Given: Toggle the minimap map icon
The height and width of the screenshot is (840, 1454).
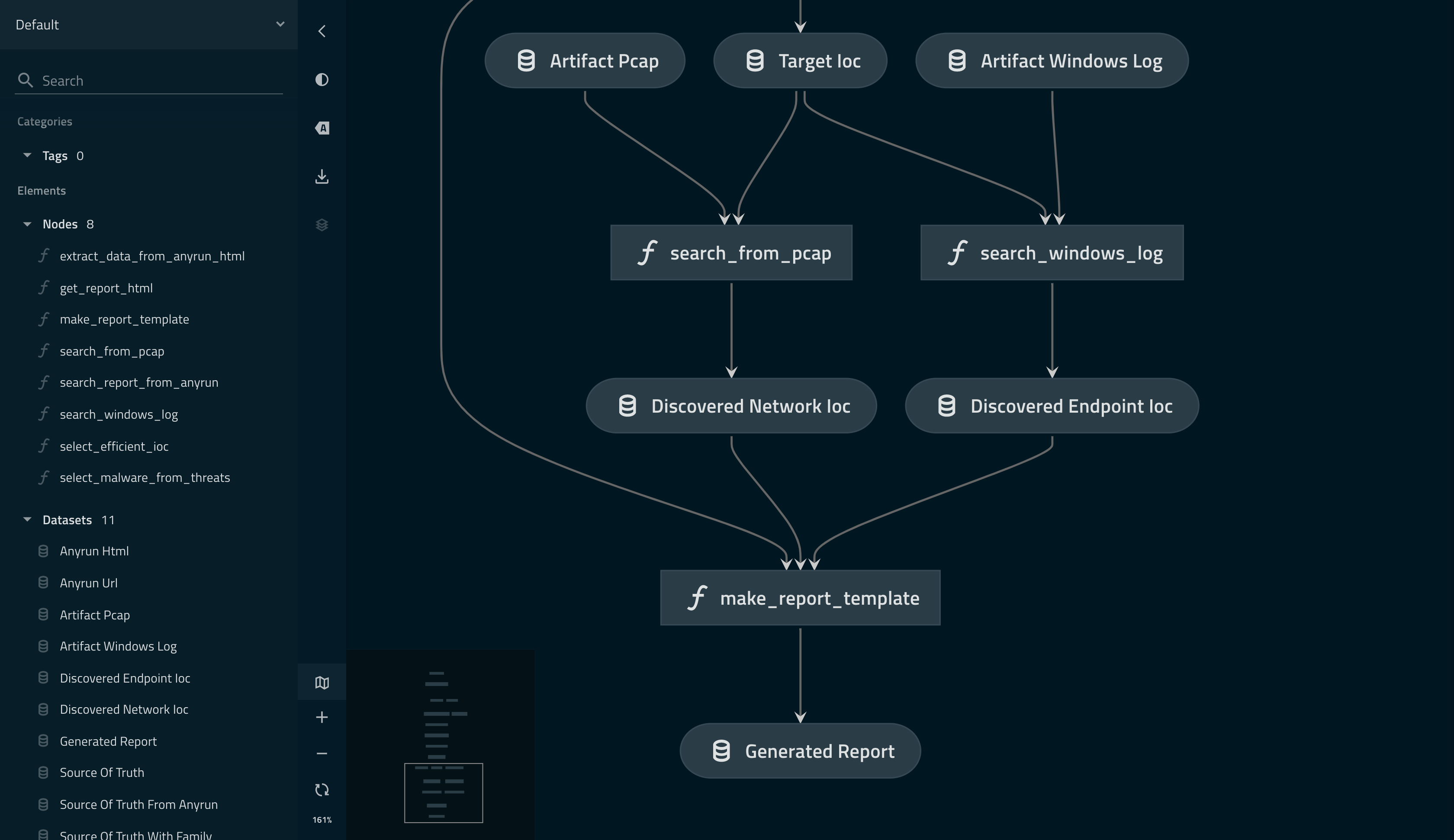Looking at the screenshot, I should click(322, 683).
